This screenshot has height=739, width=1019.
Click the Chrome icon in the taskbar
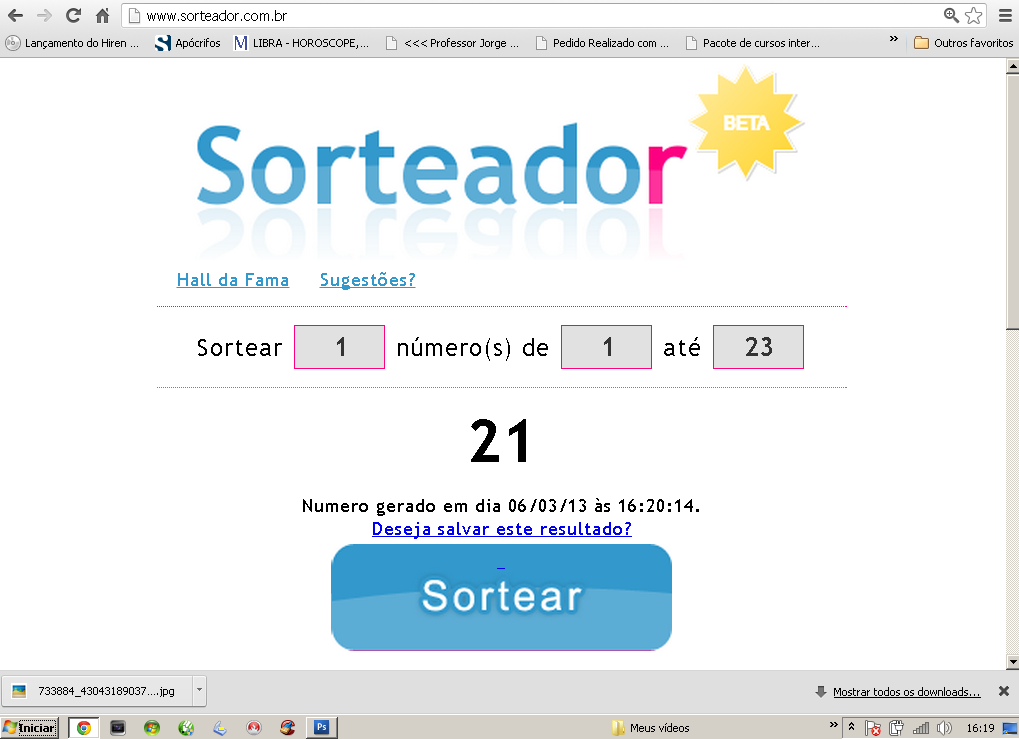pyautogui.click(x=83, y=728)
